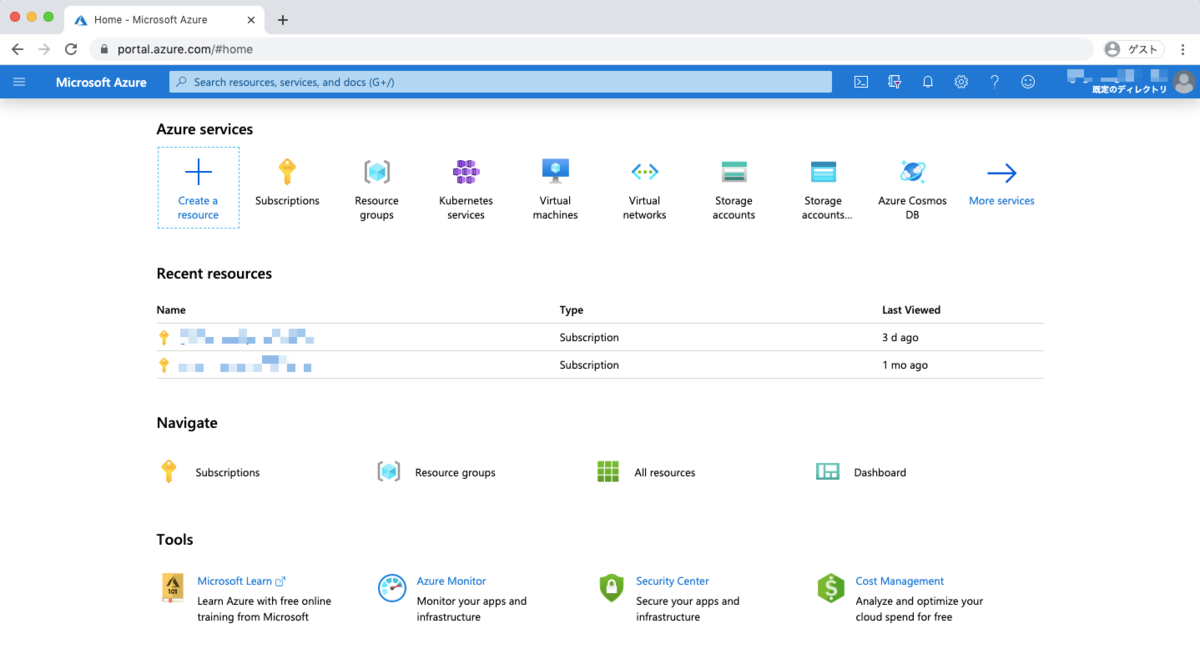
Task: Open Storage accounts icon
Action: pos(734,172)
